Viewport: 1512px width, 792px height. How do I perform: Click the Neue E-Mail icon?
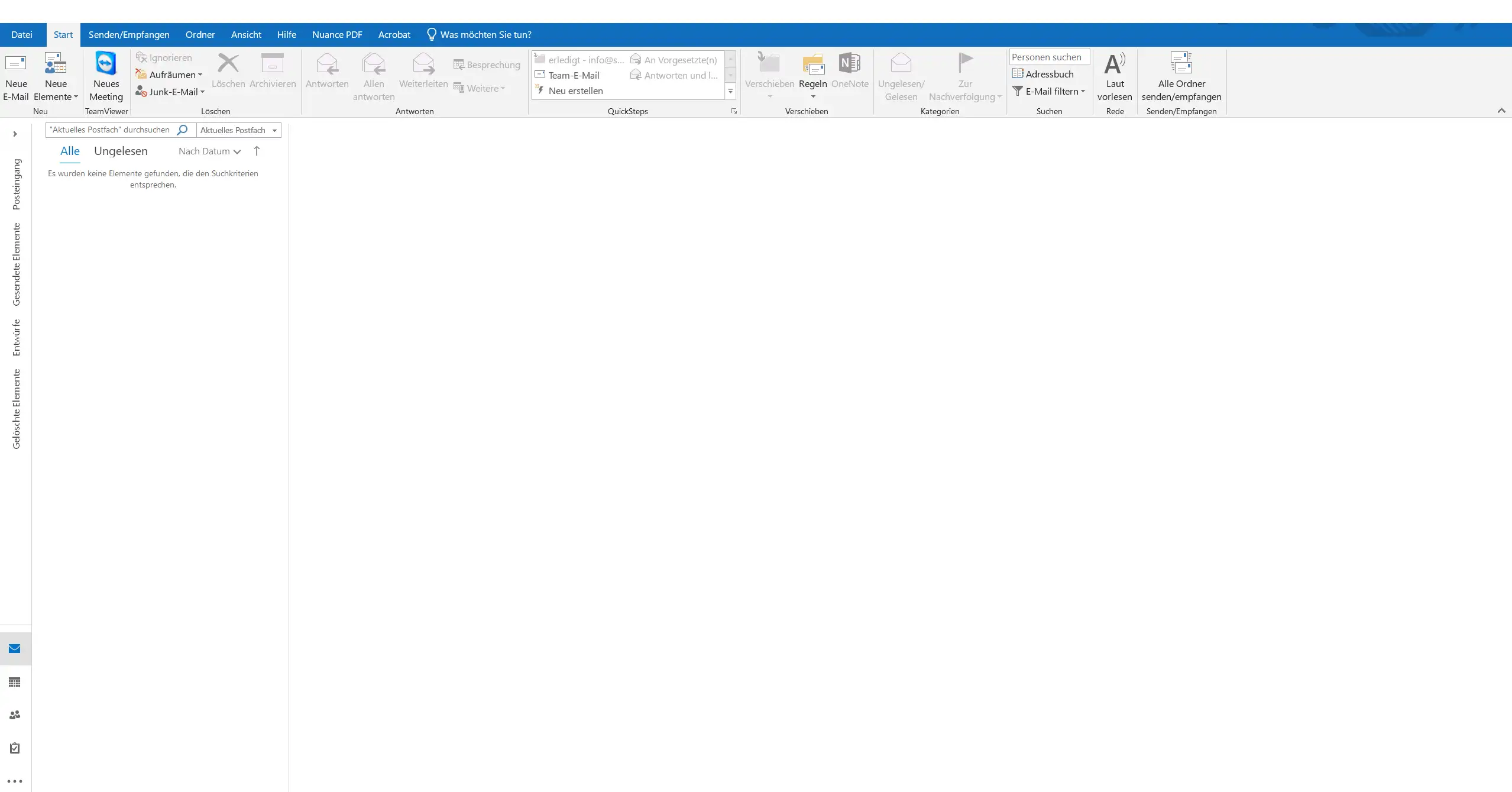pyautogui.click(x=15, y=63)
